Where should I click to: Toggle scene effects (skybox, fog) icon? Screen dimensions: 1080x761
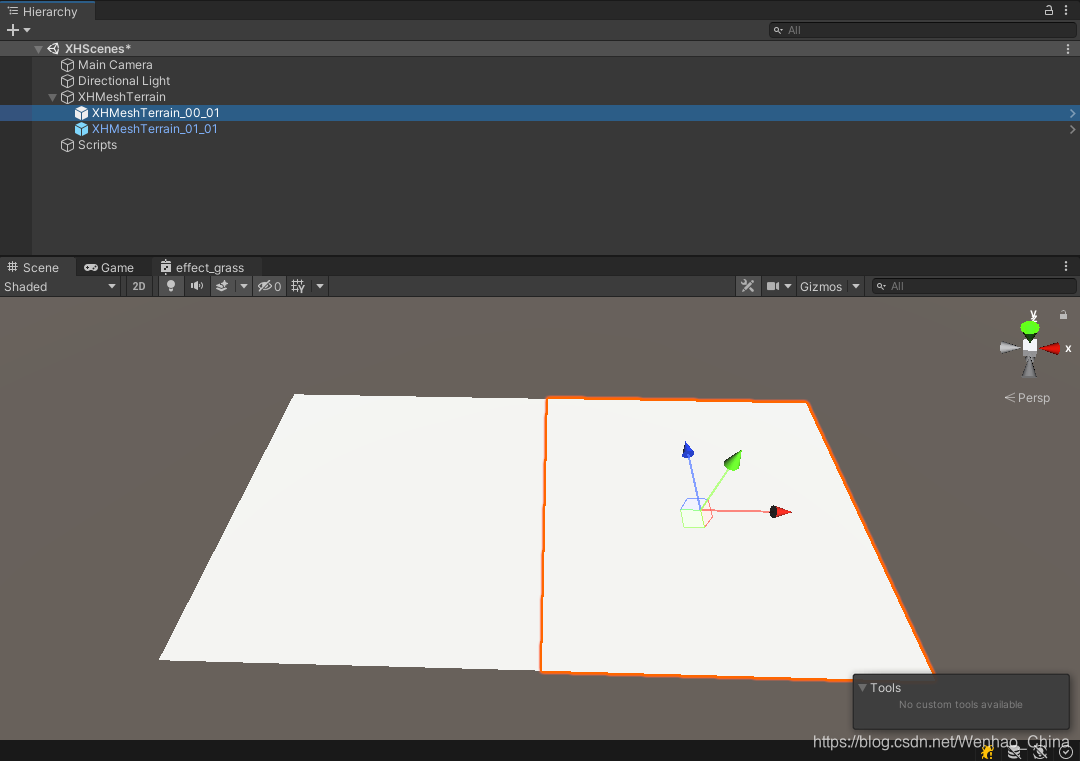tap(222, 286)
